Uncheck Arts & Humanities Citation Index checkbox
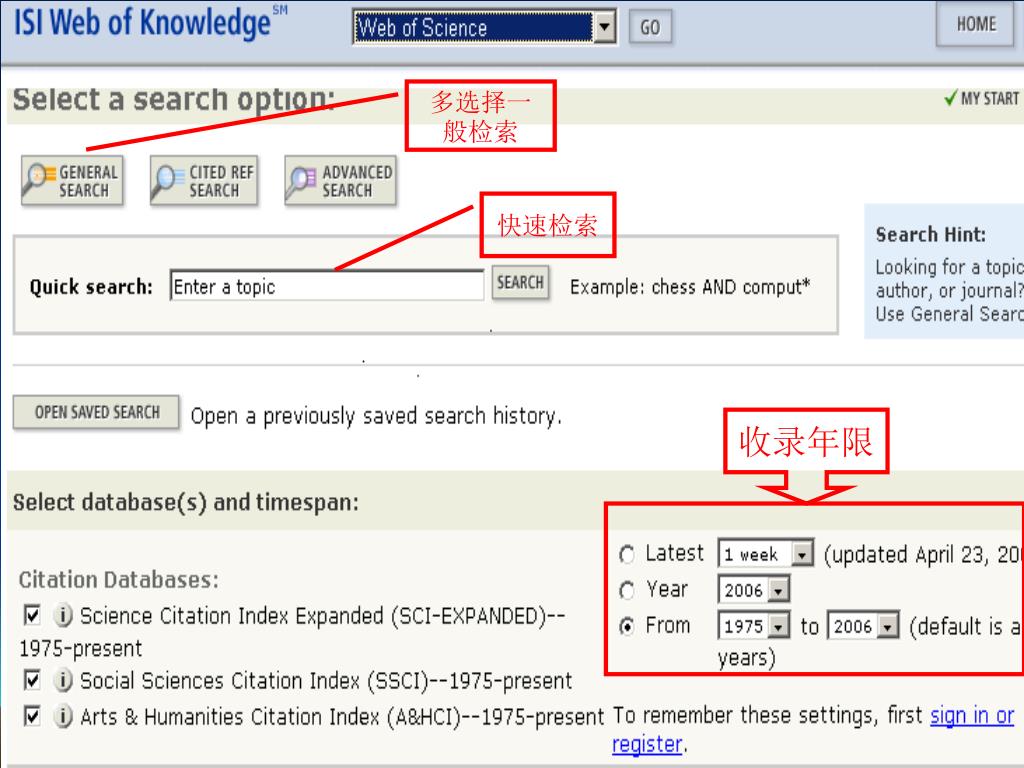Viewport: 1024px width, 768px height. coord(31,716)
